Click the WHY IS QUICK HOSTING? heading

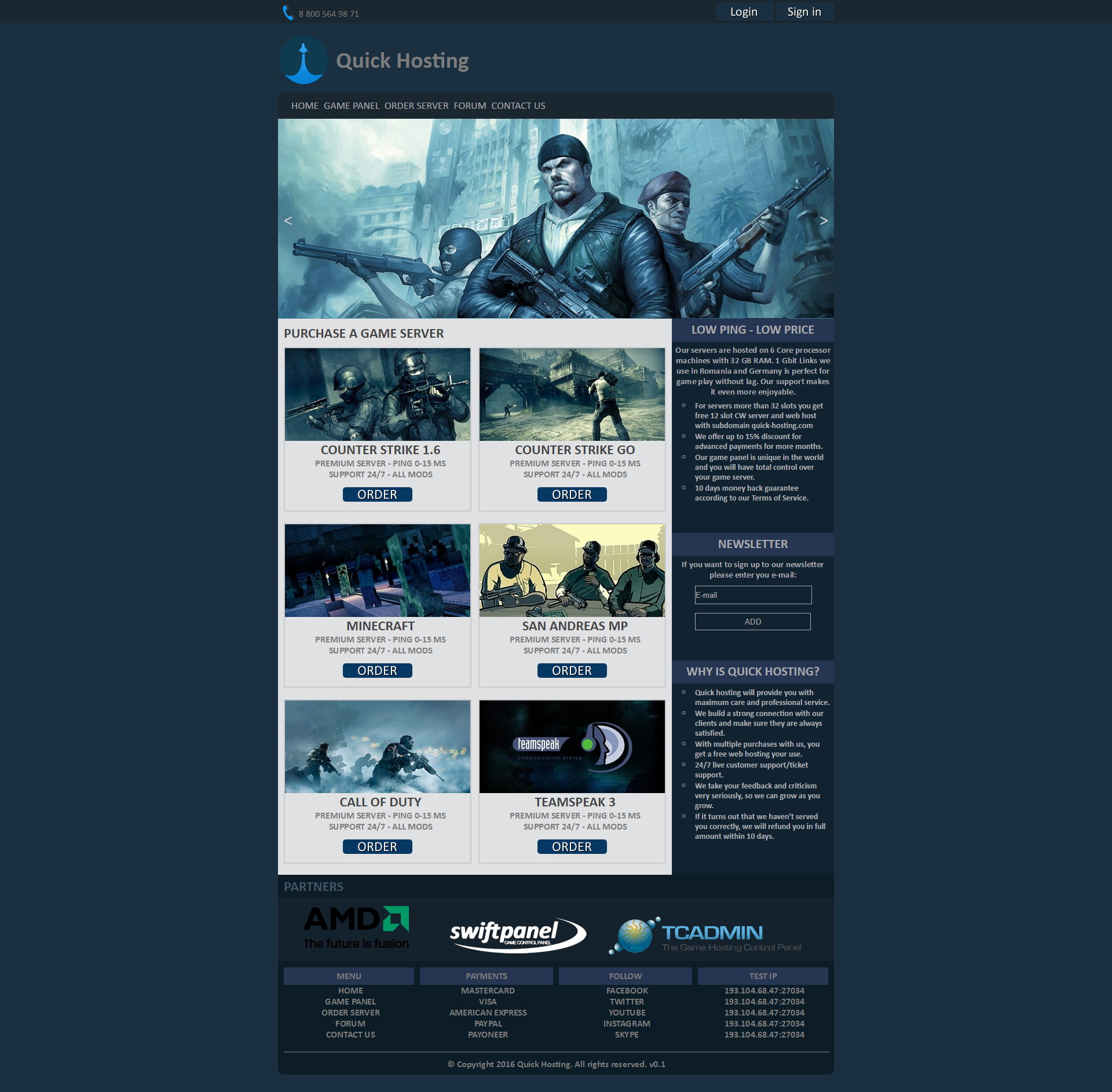click(753, 671)
